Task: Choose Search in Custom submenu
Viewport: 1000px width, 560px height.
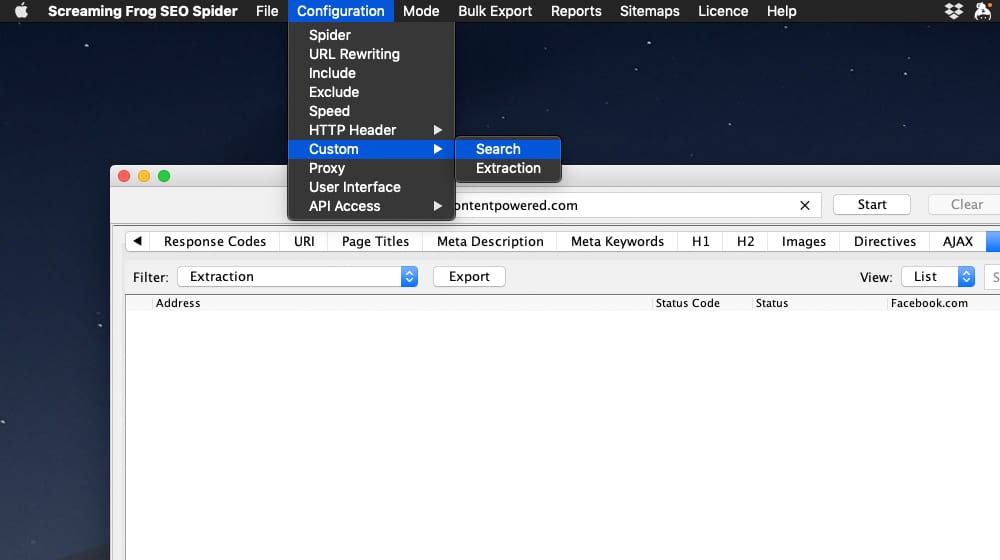Action: 508,149
